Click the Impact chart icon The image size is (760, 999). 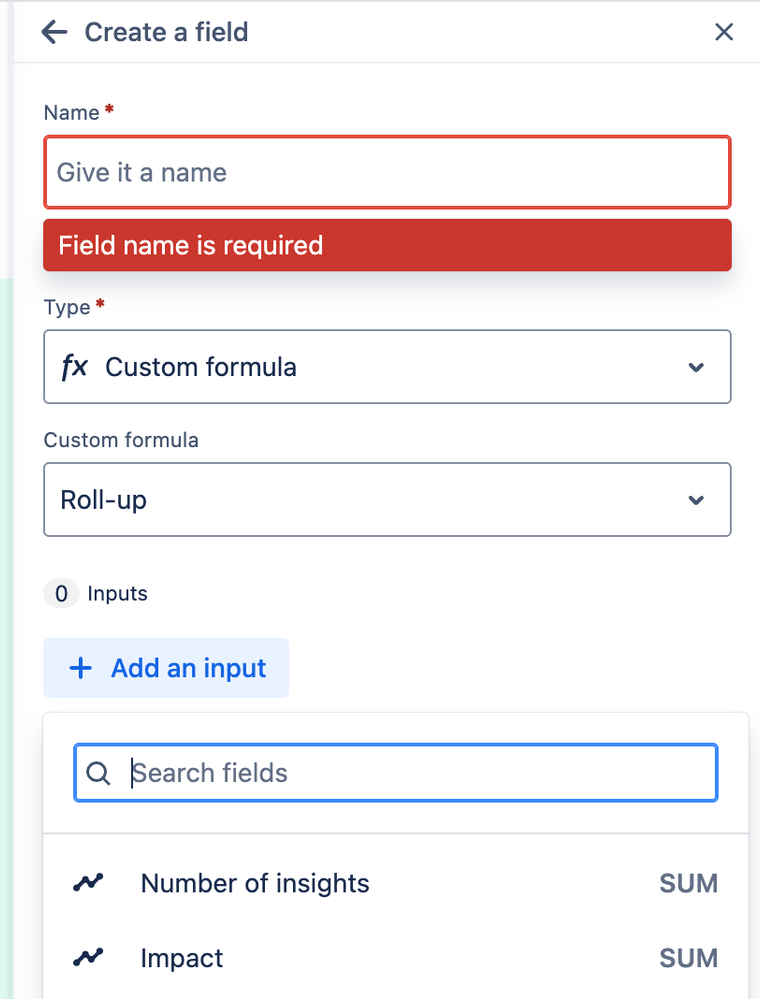[x=88, y=958]
